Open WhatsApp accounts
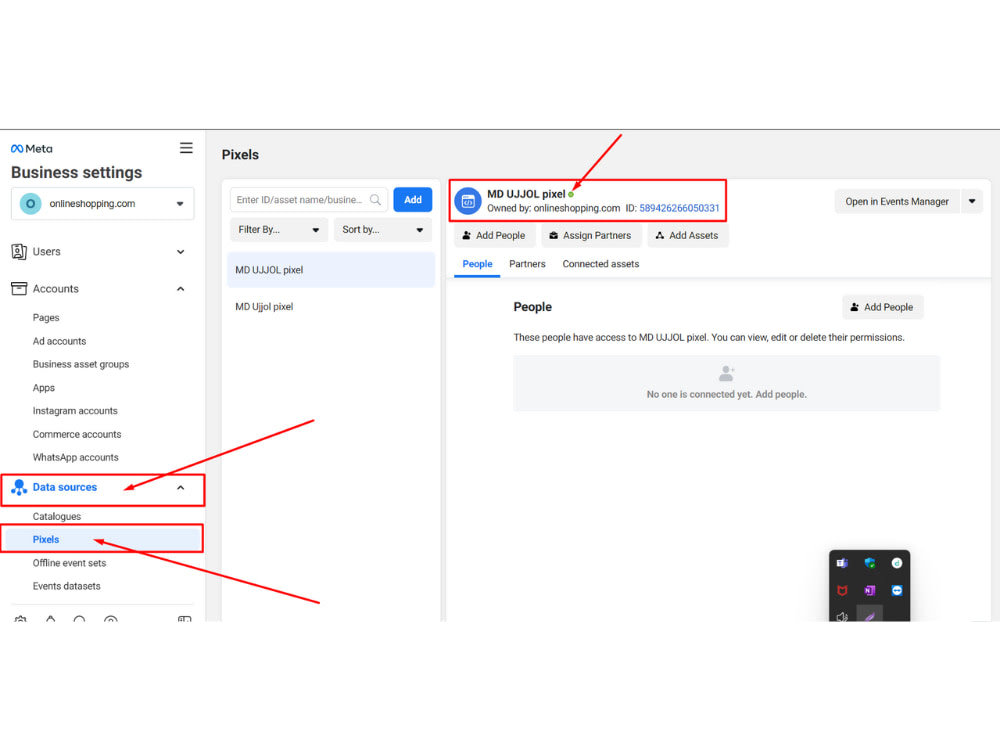 pos(76,457)
